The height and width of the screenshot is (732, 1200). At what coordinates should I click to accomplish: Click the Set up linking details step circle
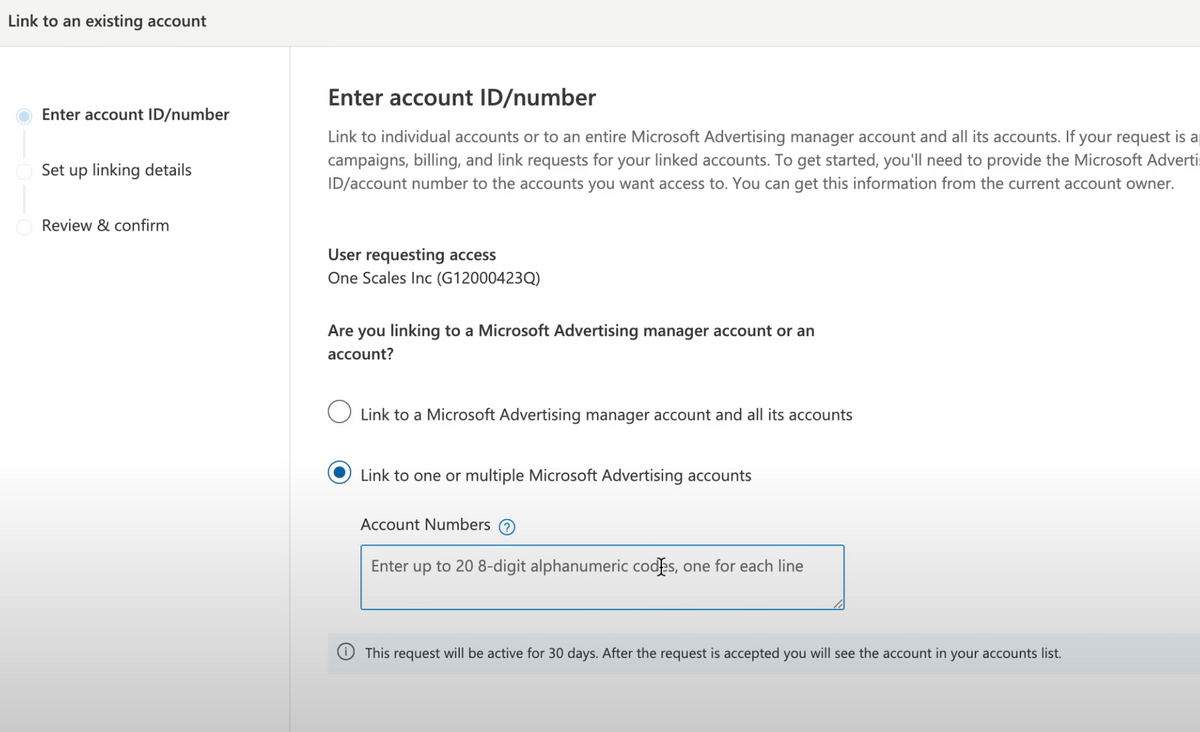[x=23, y=170]
